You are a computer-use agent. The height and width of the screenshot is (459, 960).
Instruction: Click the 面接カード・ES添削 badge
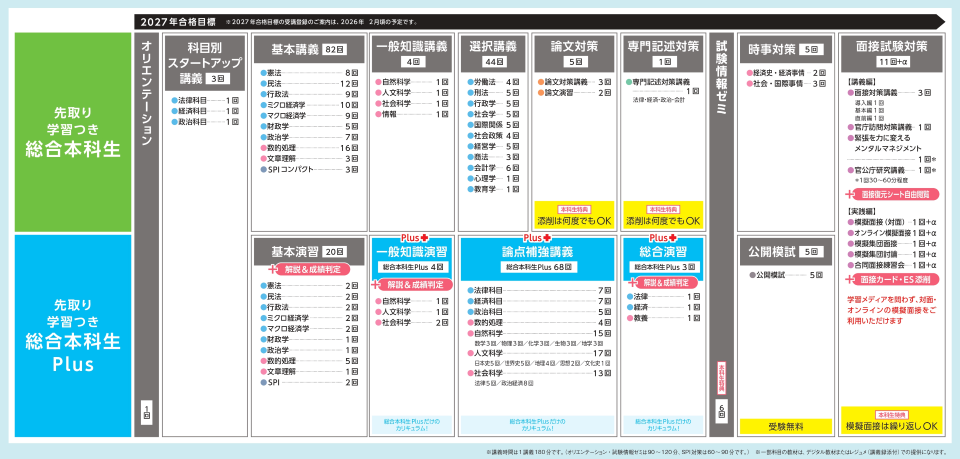[x=891, y=280]
